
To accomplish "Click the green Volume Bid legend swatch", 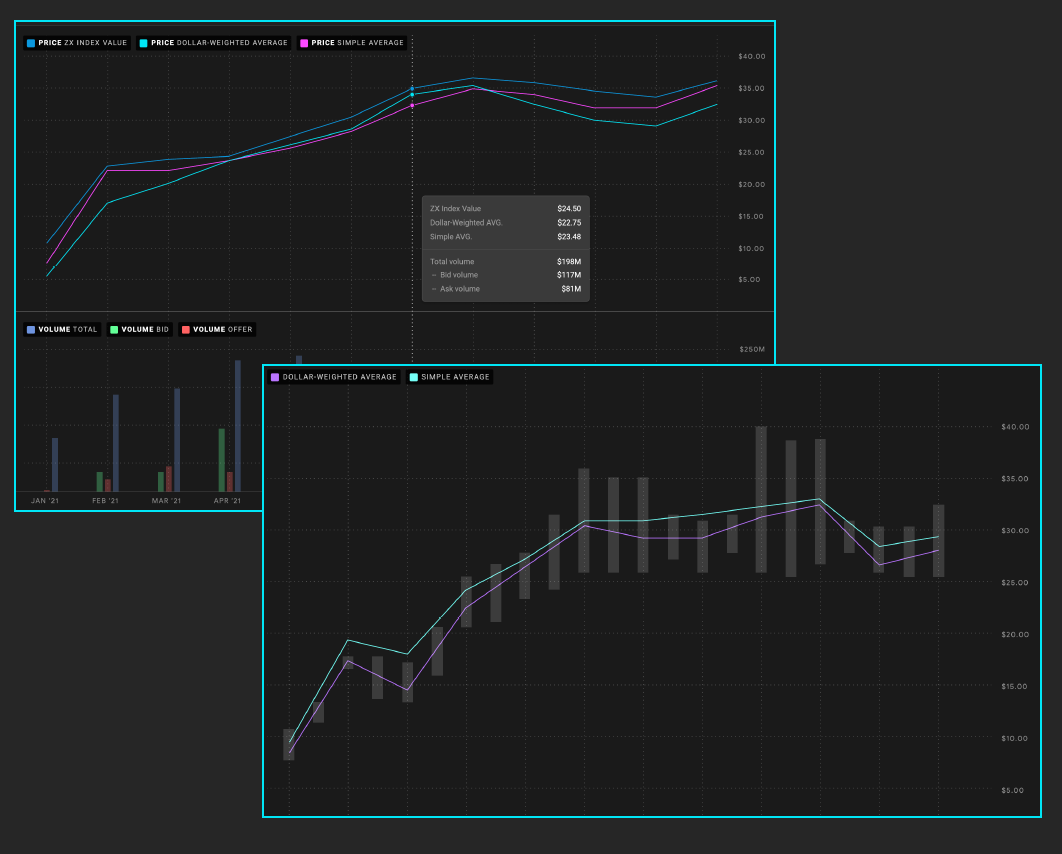I will point(115,329).
